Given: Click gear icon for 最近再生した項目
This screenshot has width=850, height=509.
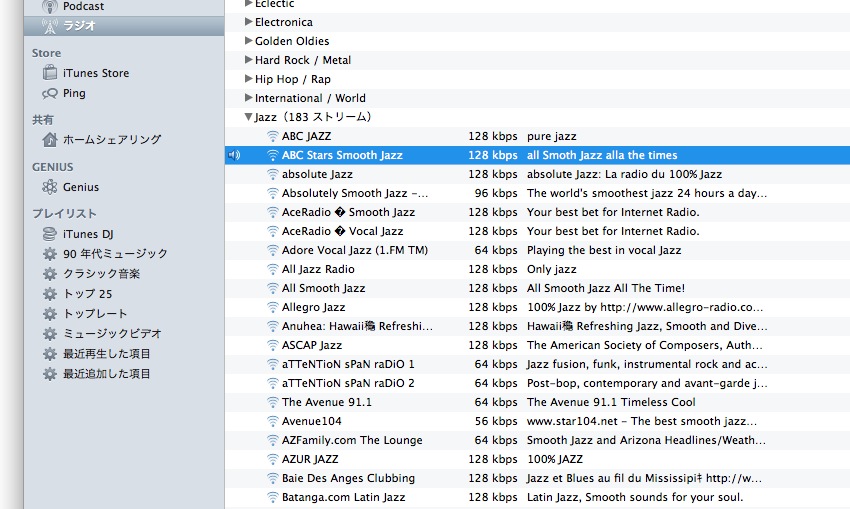Looking at the screenshot, I should pos(50,354).
